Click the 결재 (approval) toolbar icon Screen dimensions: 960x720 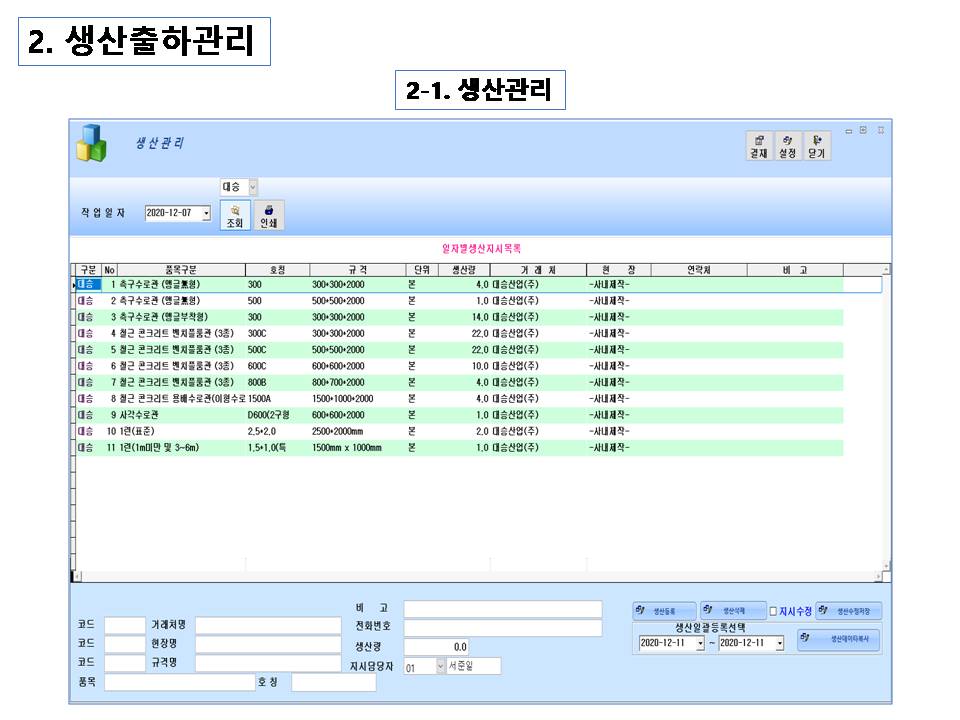759,146
